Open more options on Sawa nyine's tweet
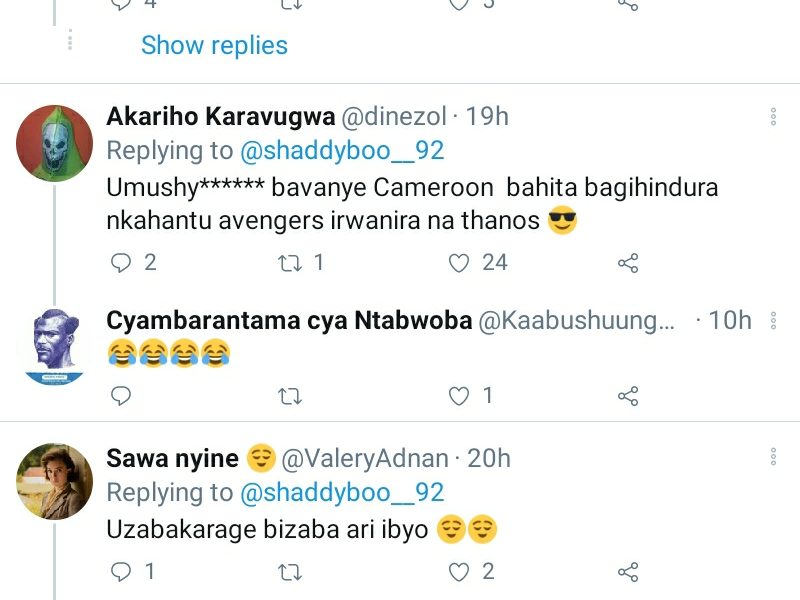Viewport: 800px width, 600px height. 773,457
